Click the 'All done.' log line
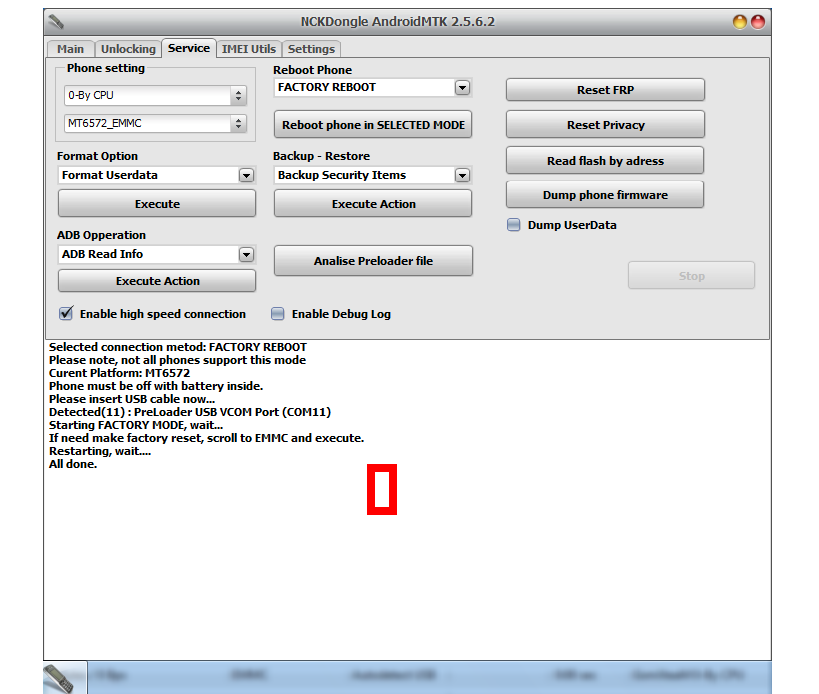819x694 pixels. click(73, 464)
